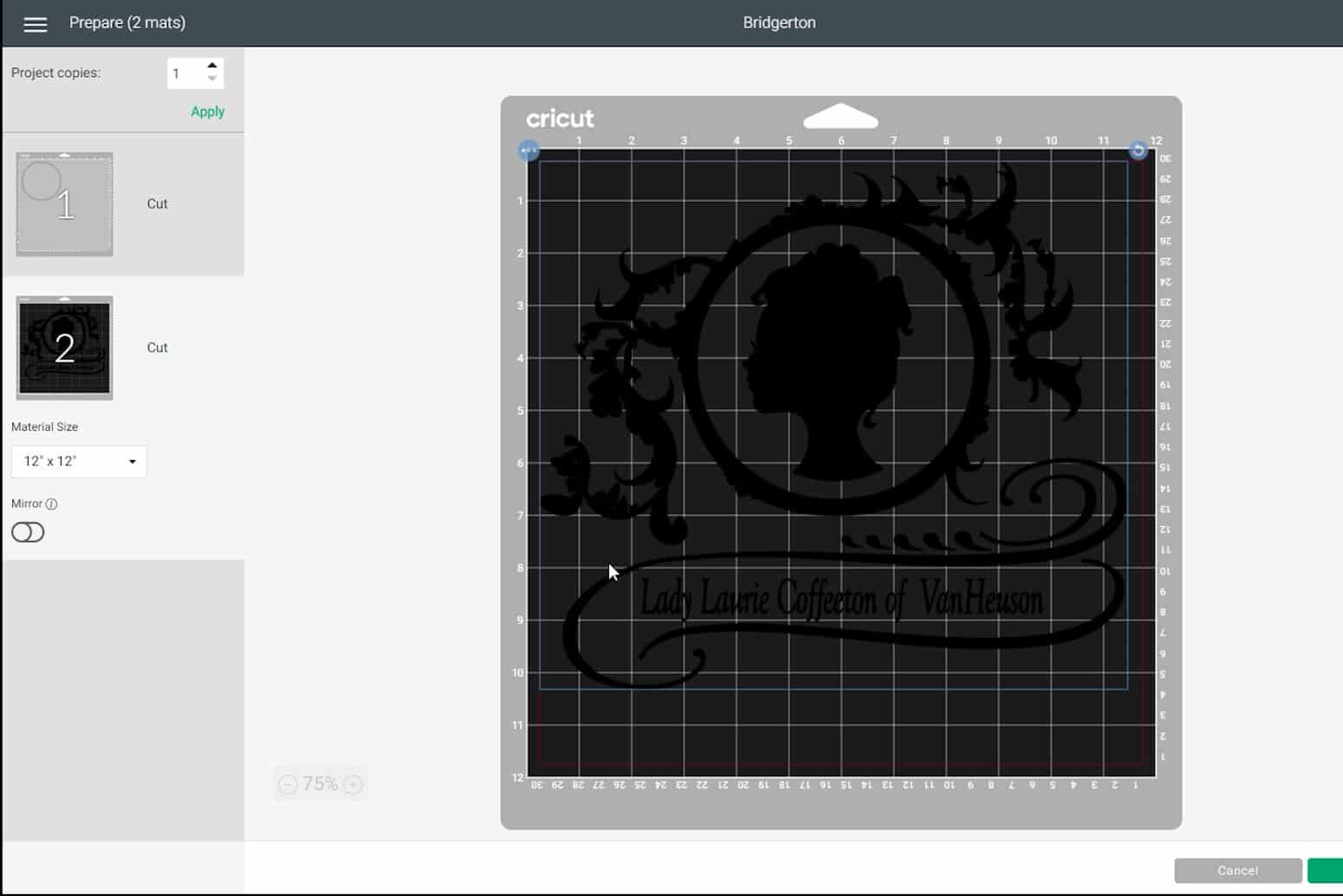The width and height of the screenshot is (1343, 896).
Task: Click the Lady Laurie Coffeeton text on mat
Action: (x=840, y=599)
